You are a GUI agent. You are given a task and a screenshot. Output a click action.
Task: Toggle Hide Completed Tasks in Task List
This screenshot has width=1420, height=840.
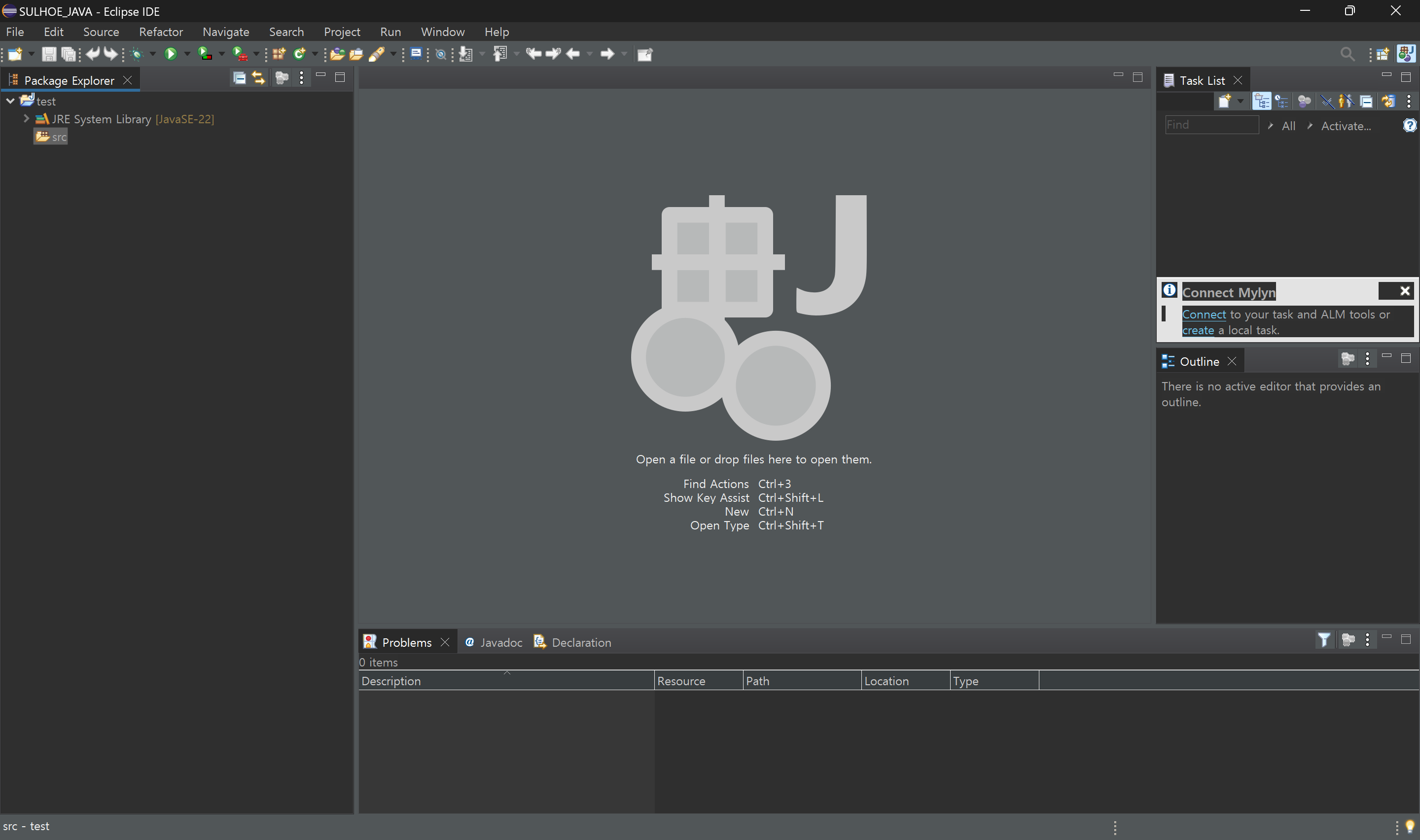tap(1328, 102)
